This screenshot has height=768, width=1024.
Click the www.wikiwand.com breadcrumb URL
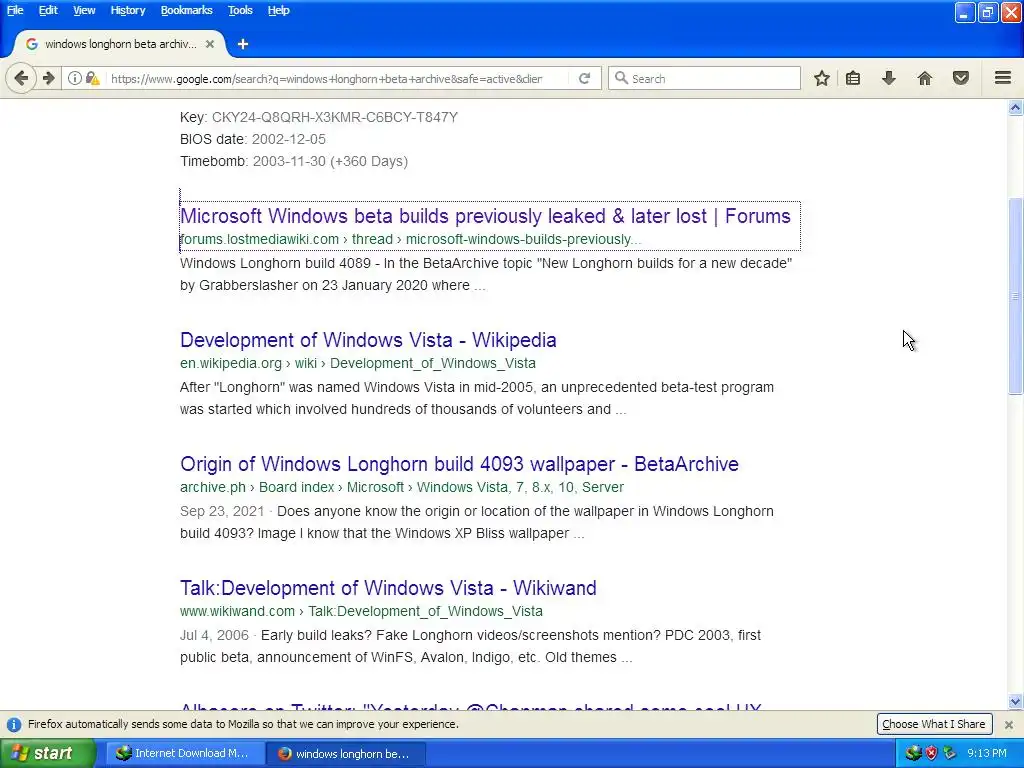tap(361, 612)
